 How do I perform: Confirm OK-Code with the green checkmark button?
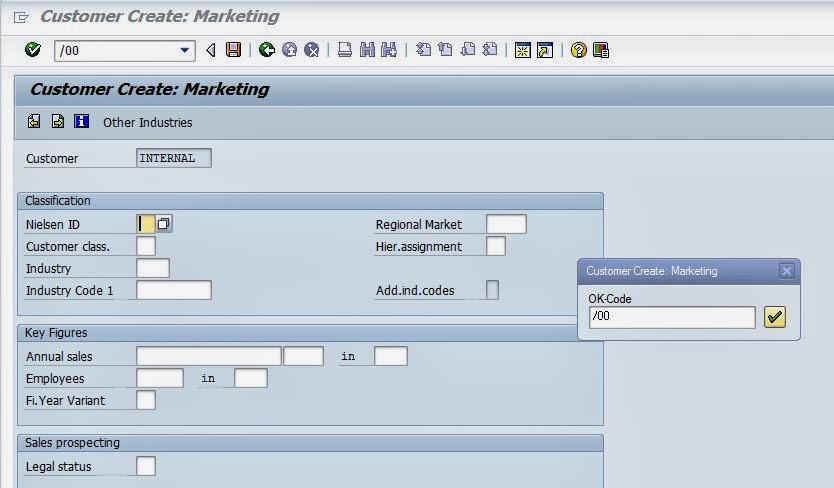coord(775,317)
